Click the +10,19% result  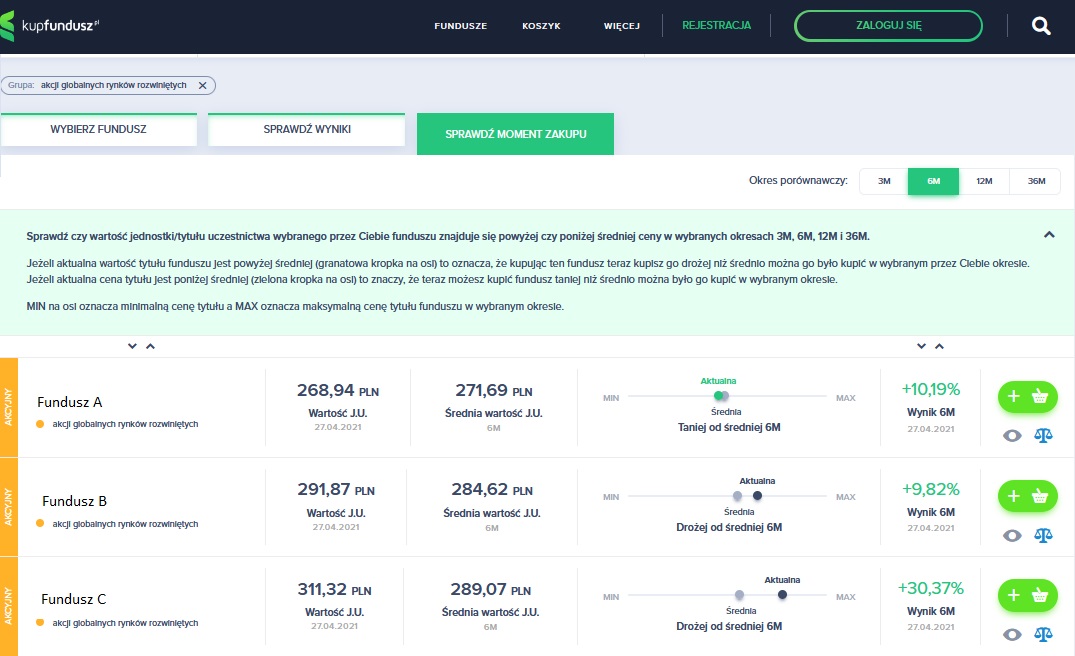930,389
